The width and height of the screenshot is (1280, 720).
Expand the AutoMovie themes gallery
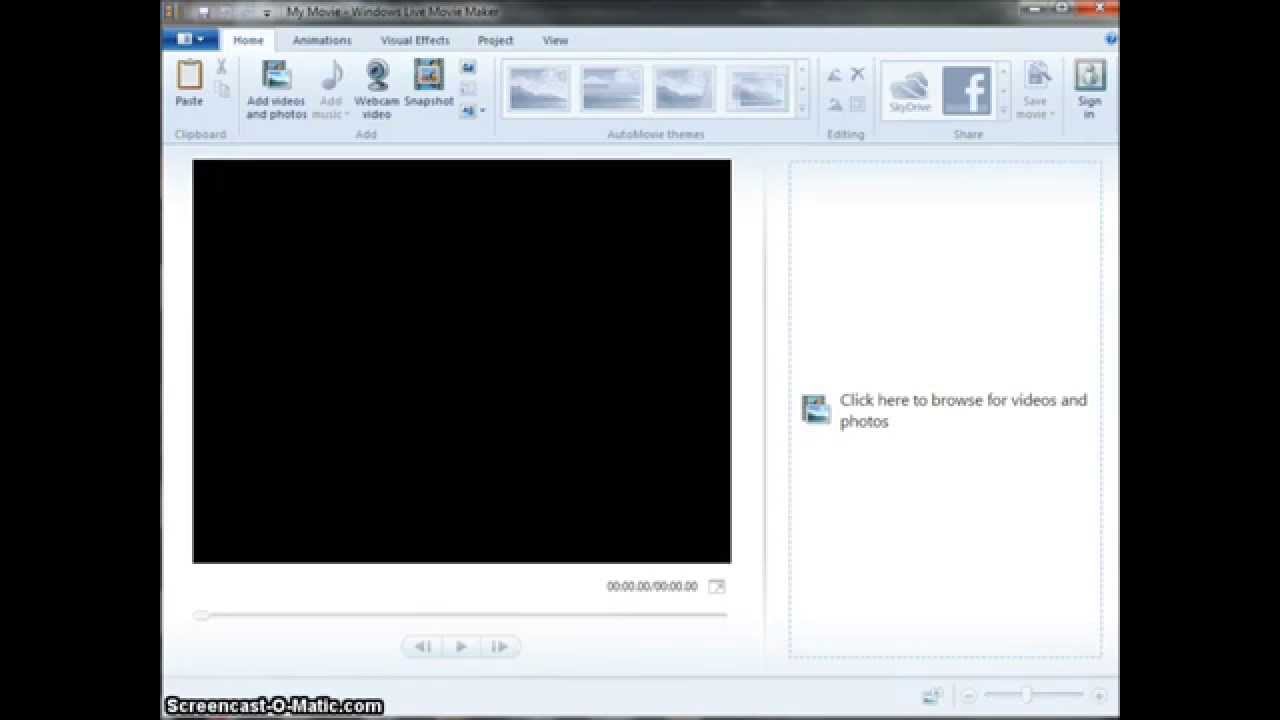coord(802,108)
